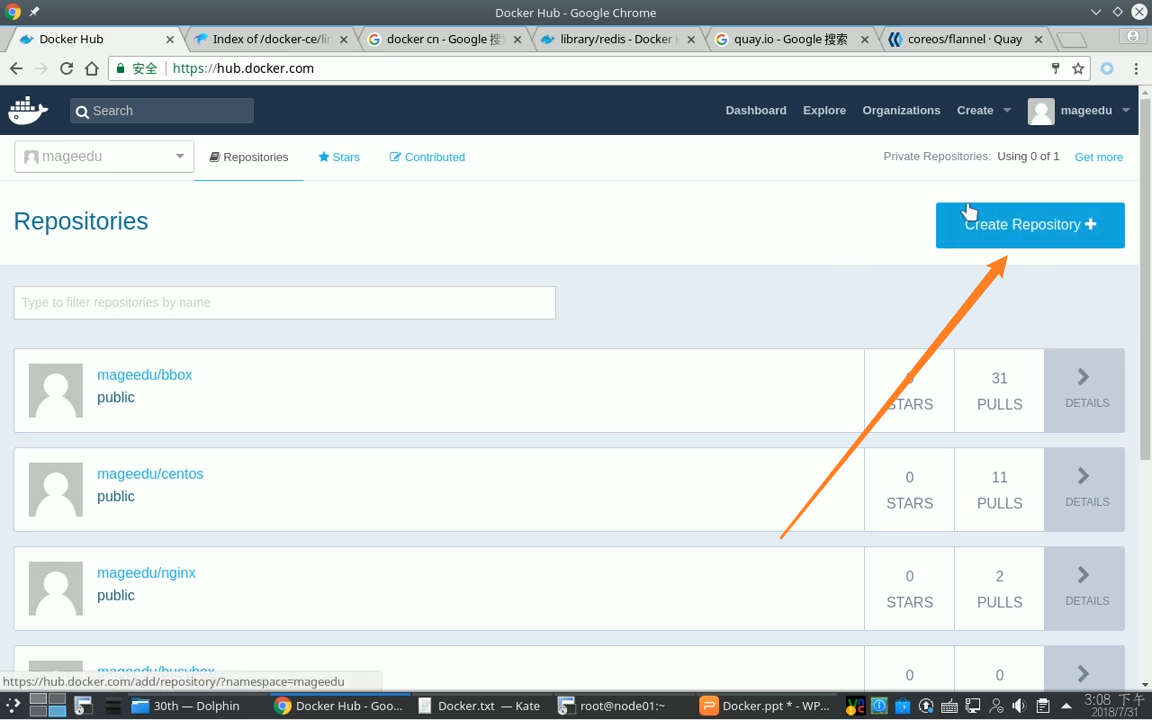Click the blue info tray icon
1152x720 pixels.
pos(879,706)
